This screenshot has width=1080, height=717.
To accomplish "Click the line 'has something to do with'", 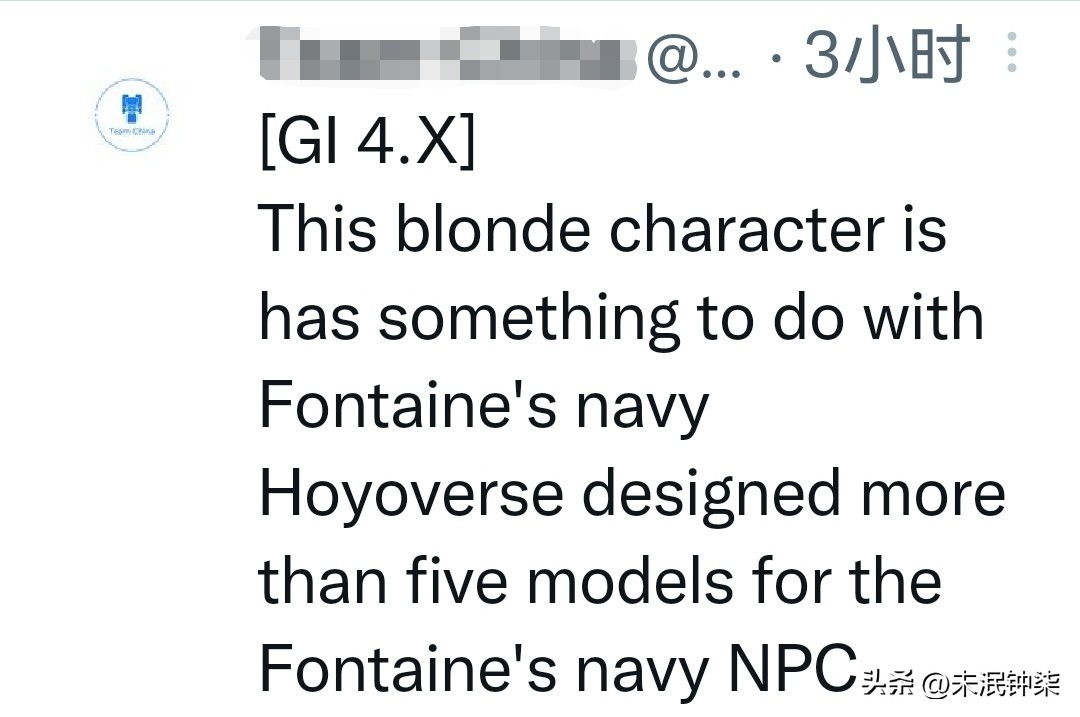I will click(621, 317).
